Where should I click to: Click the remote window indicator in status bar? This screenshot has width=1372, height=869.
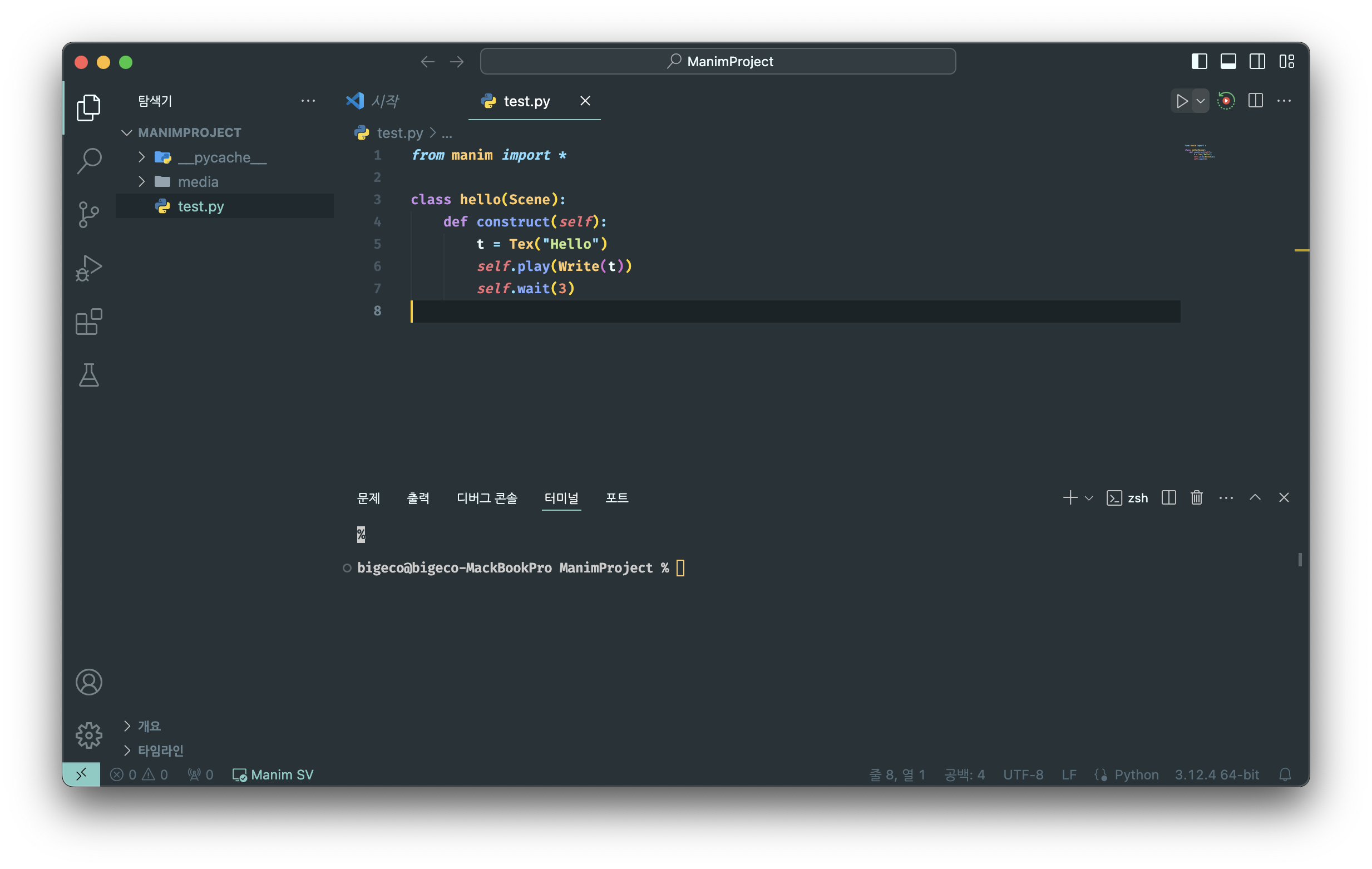81,774
